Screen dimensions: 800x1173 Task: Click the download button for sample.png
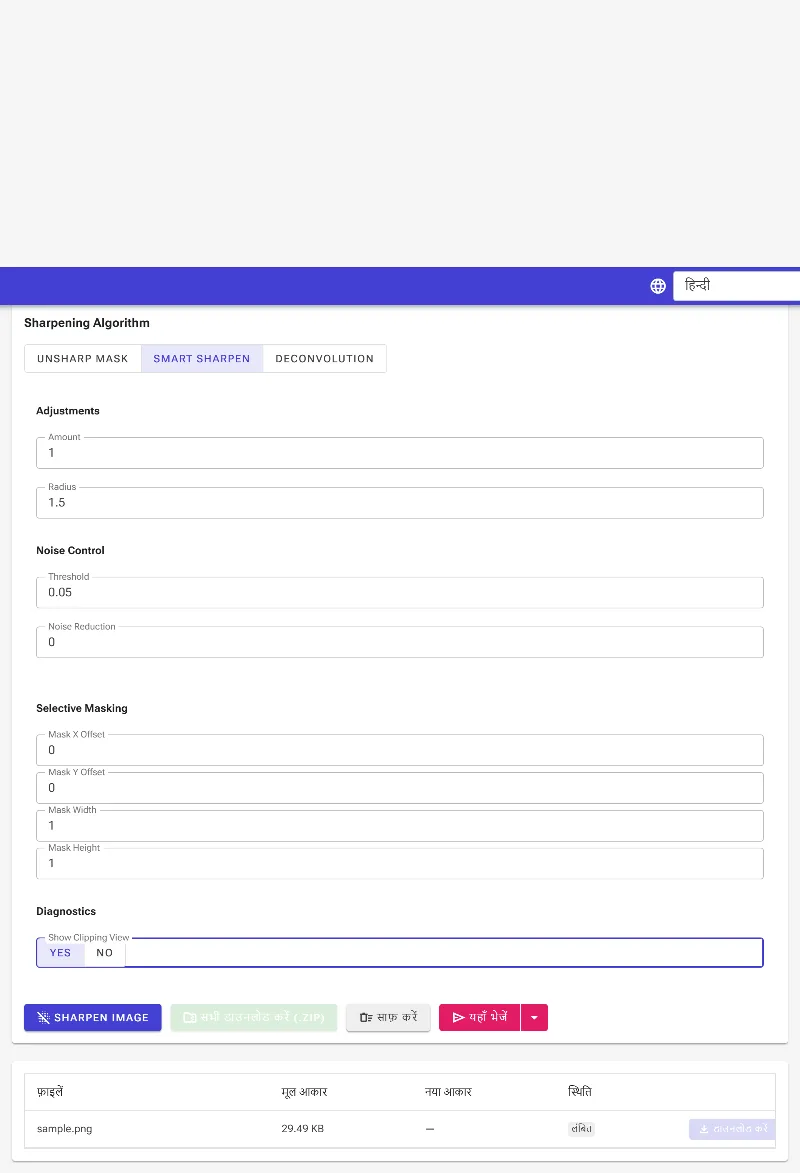click(732, 1130)
